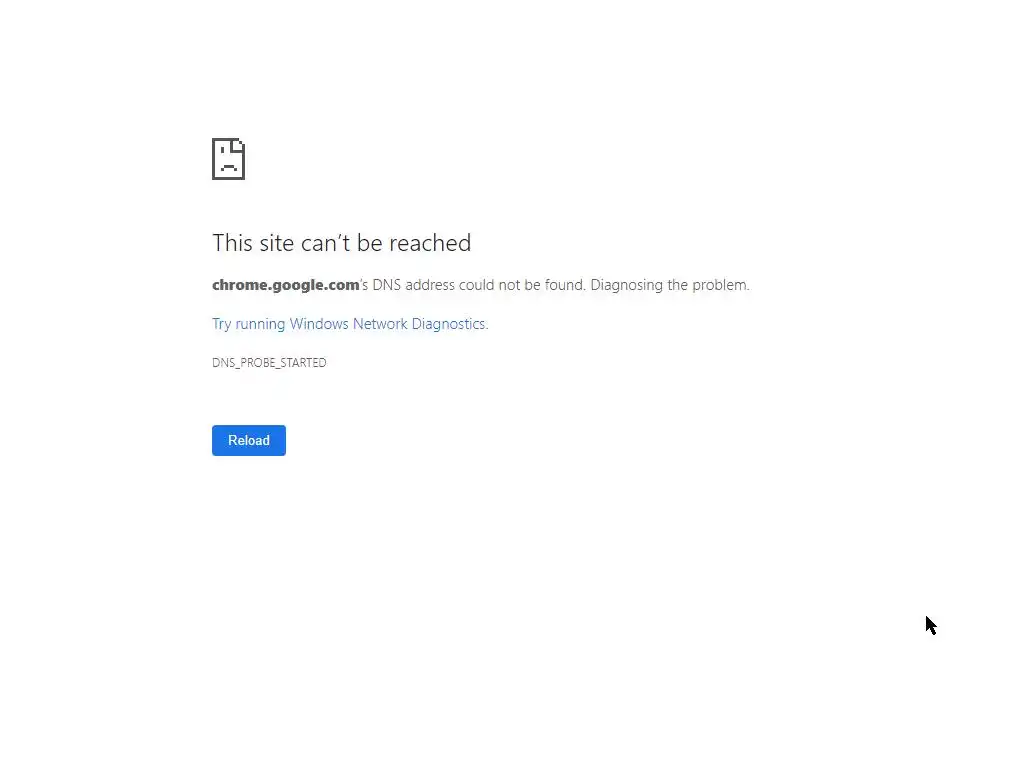Select the 'This site can't be reached' heading
The width and height of the screenshot is (1024, 768).
coord(342,243)
